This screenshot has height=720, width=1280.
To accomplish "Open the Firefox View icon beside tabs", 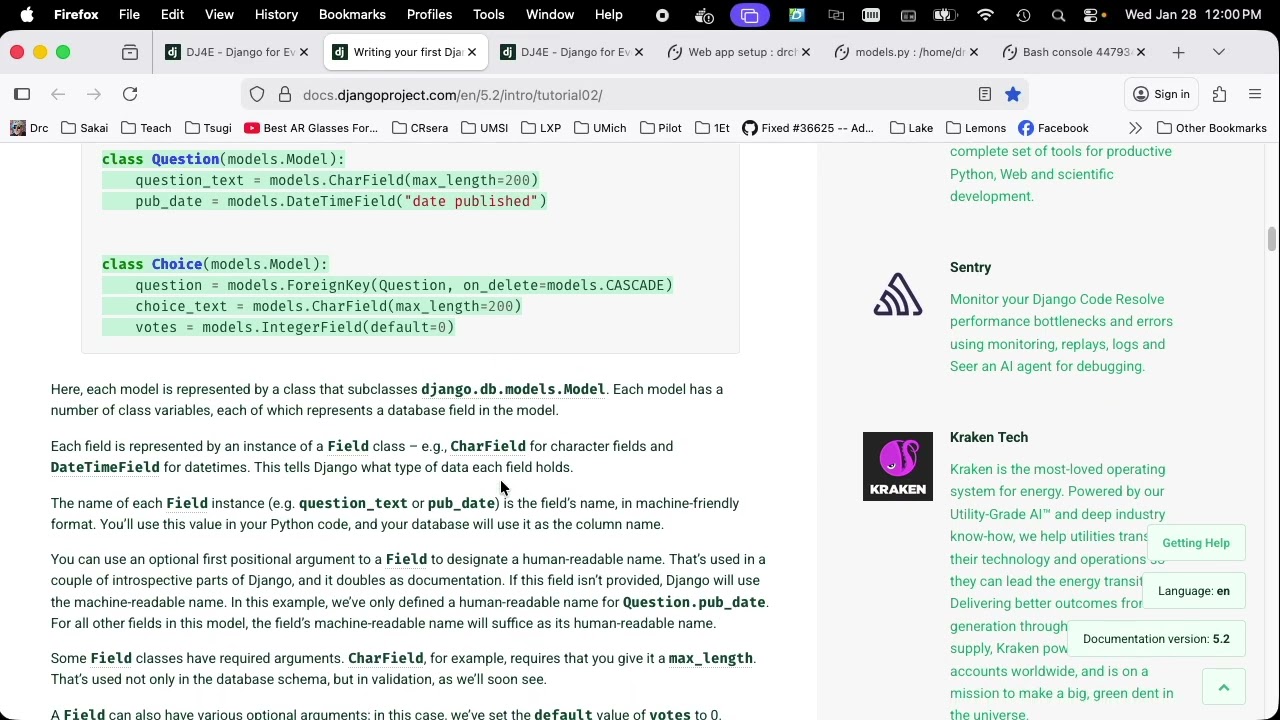I will point(130,52).
